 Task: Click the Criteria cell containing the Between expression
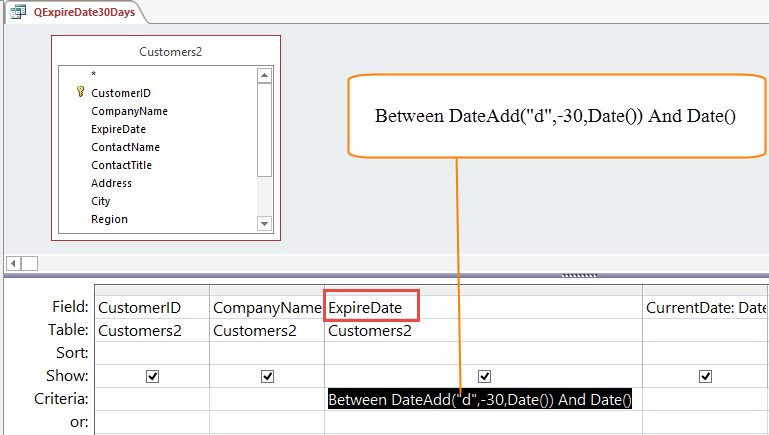click(480, 400)
